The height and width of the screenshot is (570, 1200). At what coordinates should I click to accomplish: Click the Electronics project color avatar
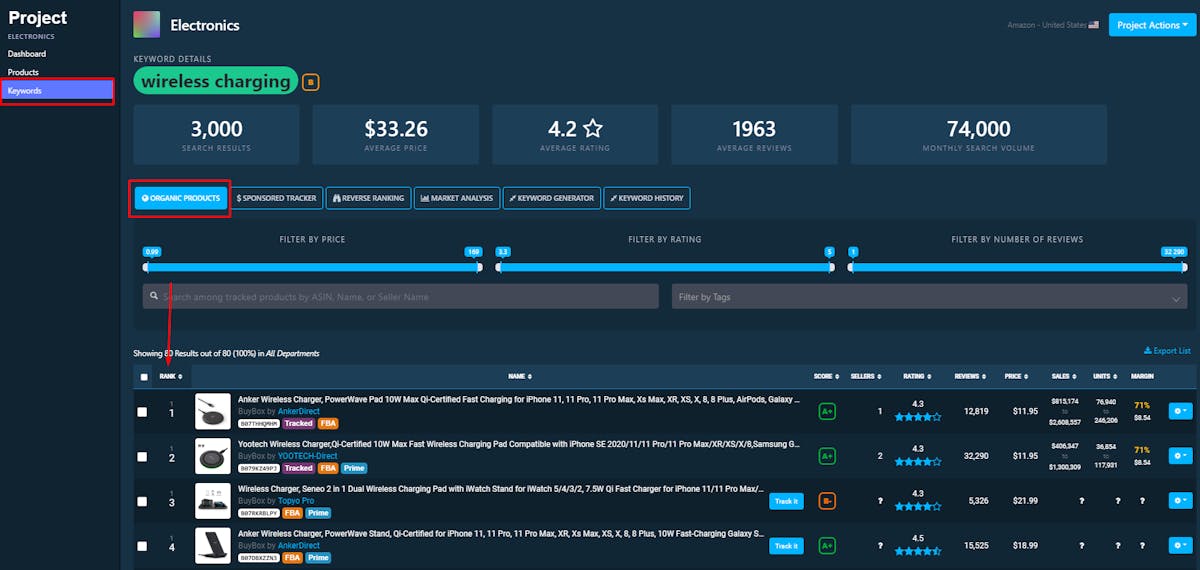146,25
